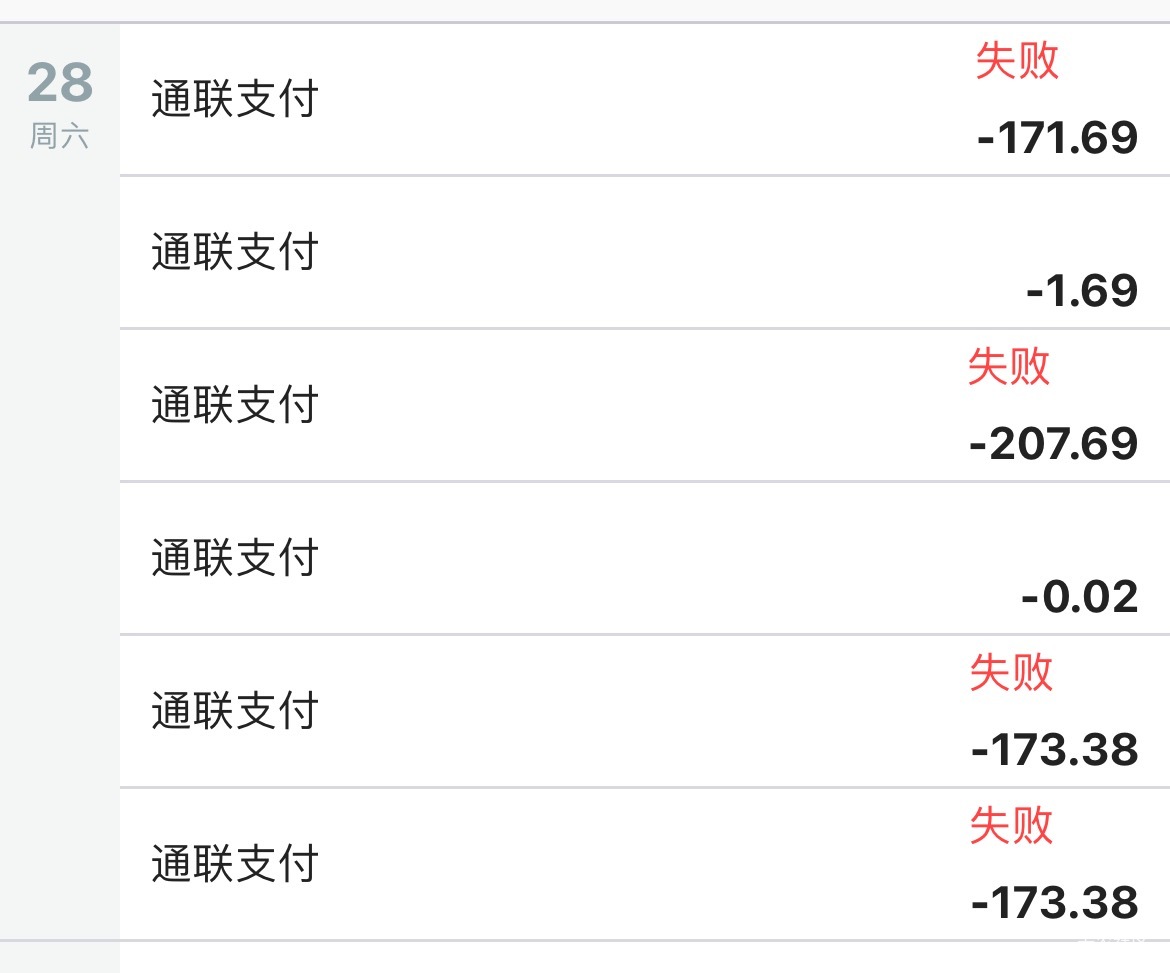
Task: Open 通联支付 label in the bottom-most row
Action: coord(234,864)
